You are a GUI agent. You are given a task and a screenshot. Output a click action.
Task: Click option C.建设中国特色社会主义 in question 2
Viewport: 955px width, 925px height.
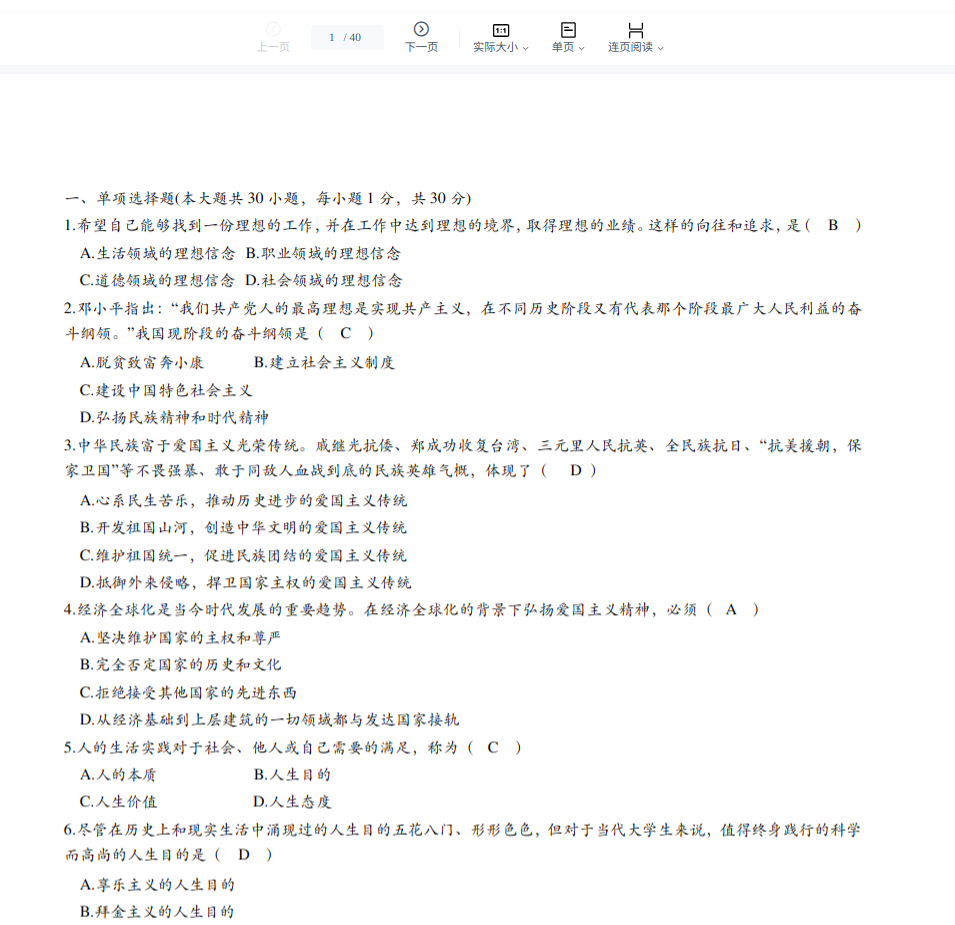(x=166, y=390)
